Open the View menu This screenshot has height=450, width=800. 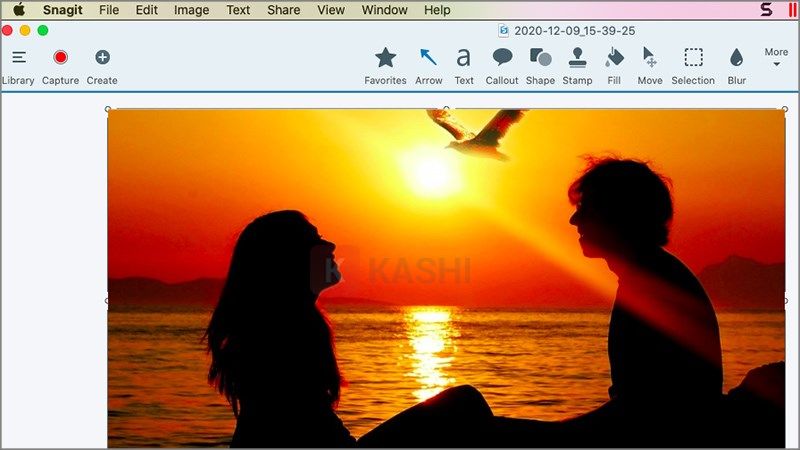coord(331,10)
